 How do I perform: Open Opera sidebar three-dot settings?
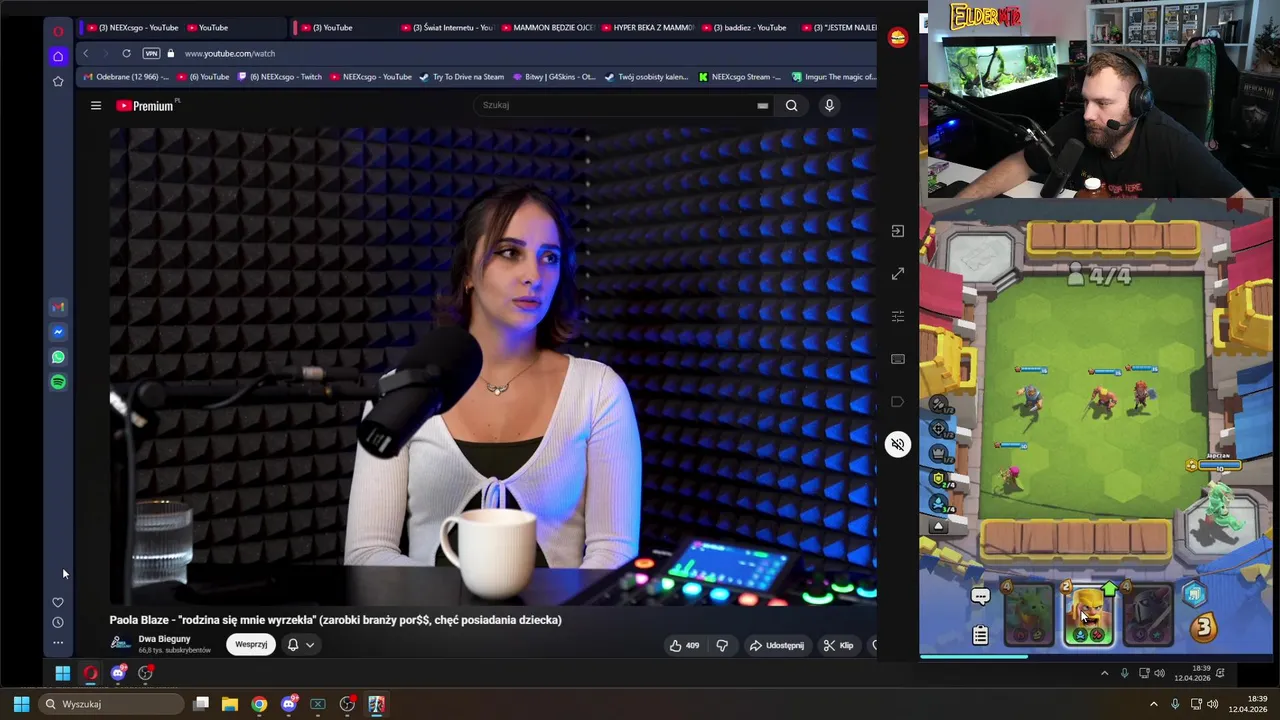pyautogui.click(x=58, y=643)
